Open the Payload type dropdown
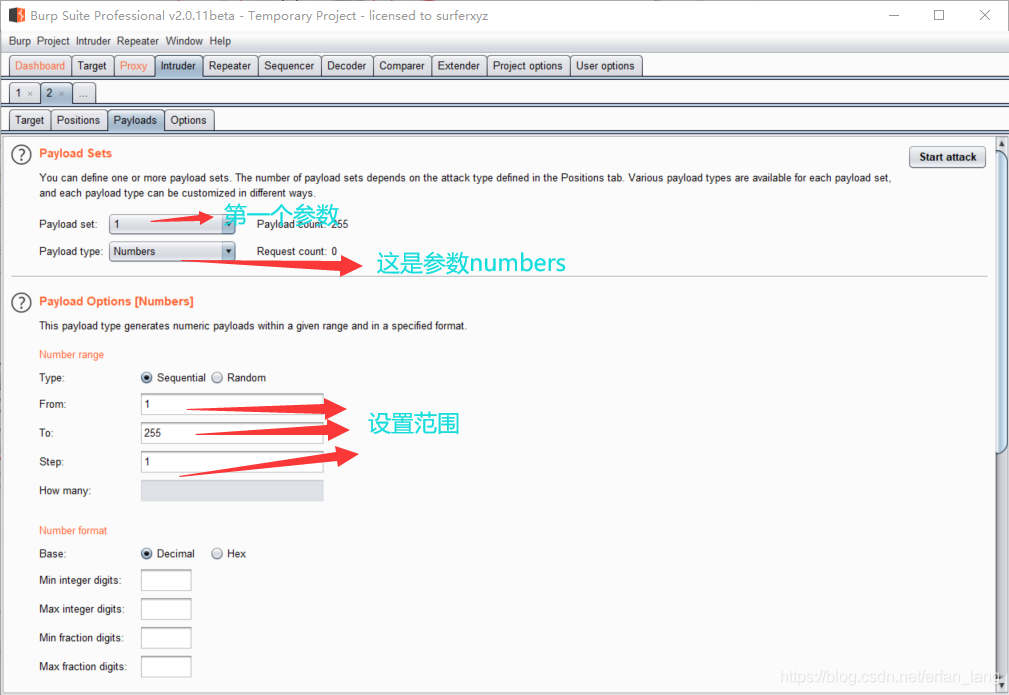 (x=172, y=252)
